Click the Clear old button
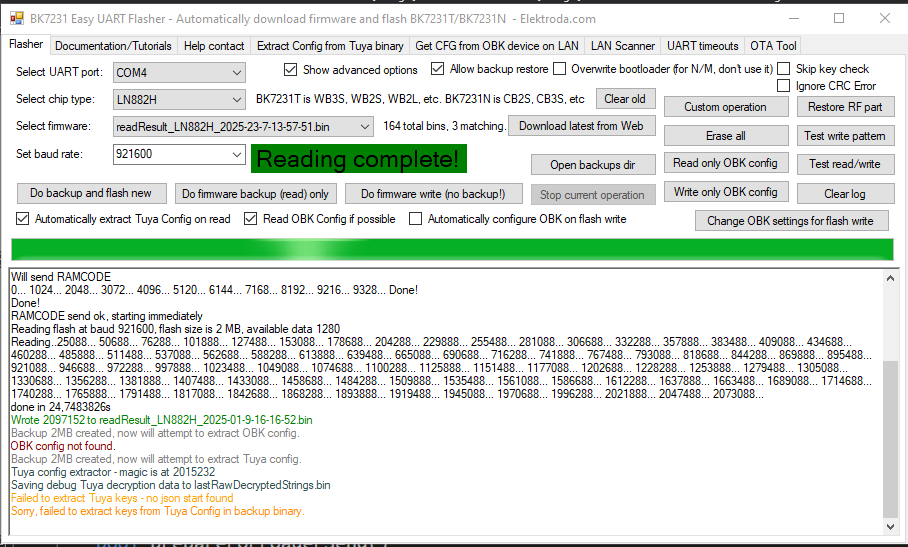The image size is (908, 547). coord(625,99)
